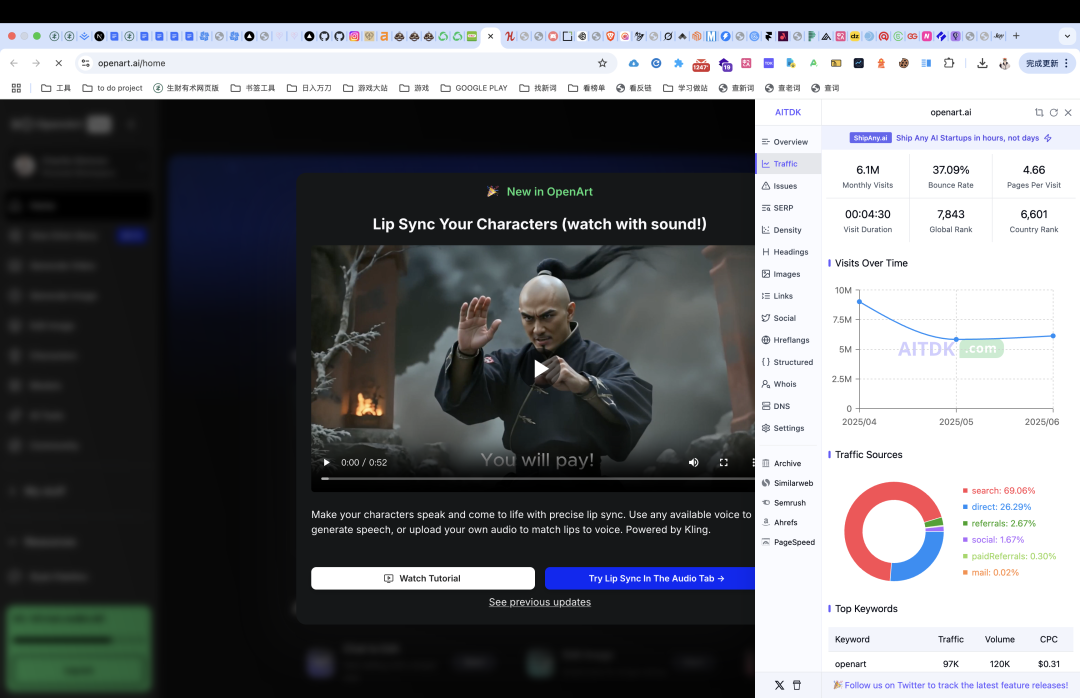
Task: Open the Ahrefs external link
Action: [x=779, y=523]
